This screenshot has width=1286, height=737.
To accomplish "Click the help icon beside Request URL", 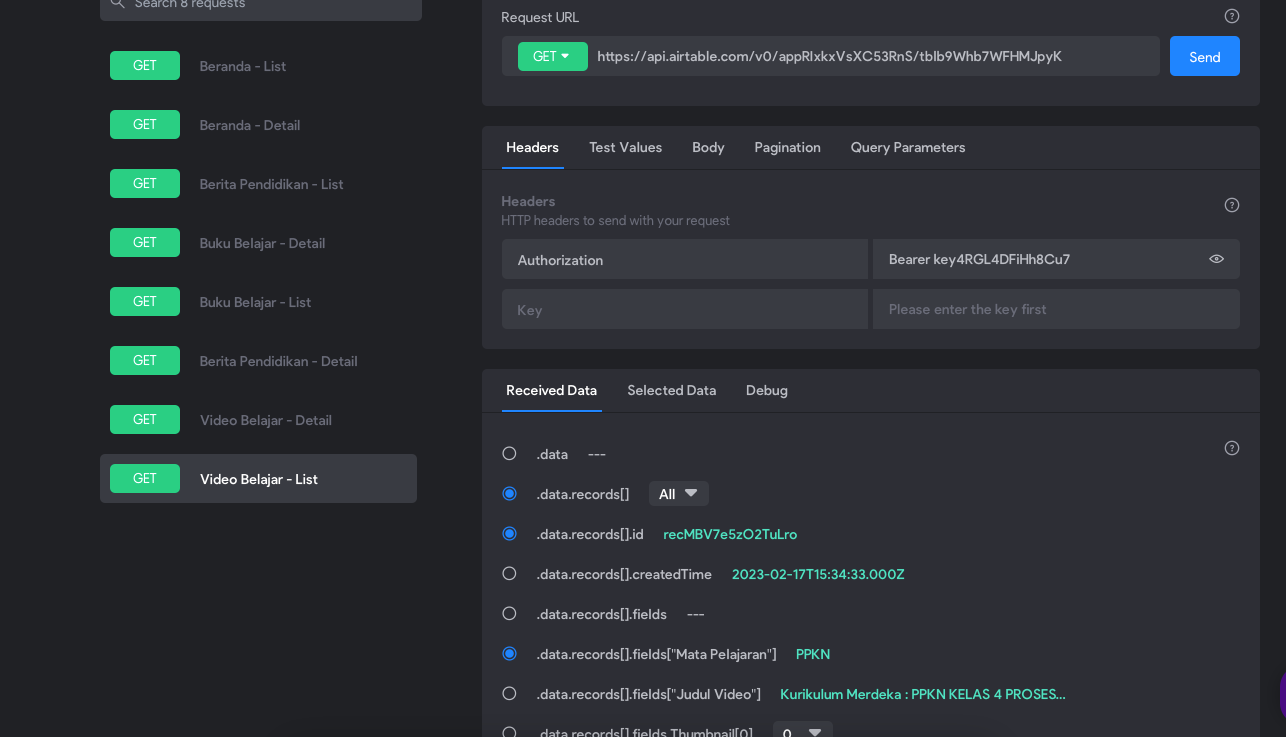I will tap(1232, 16).
